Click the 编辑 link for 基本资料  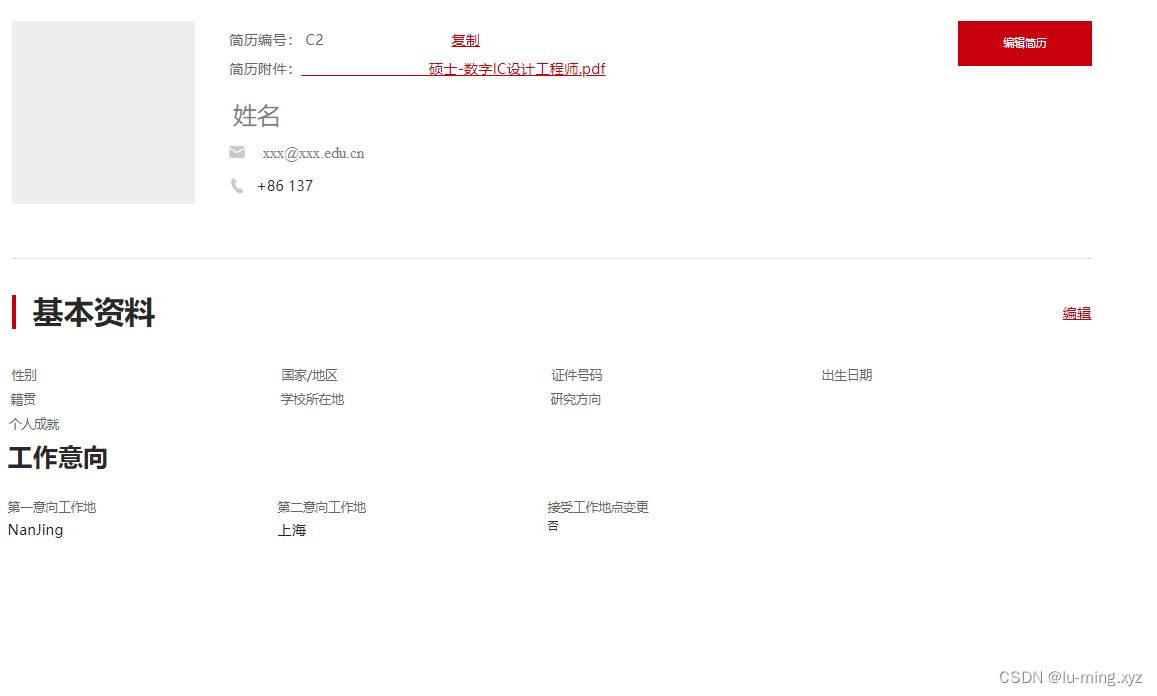click(1076, 313)
